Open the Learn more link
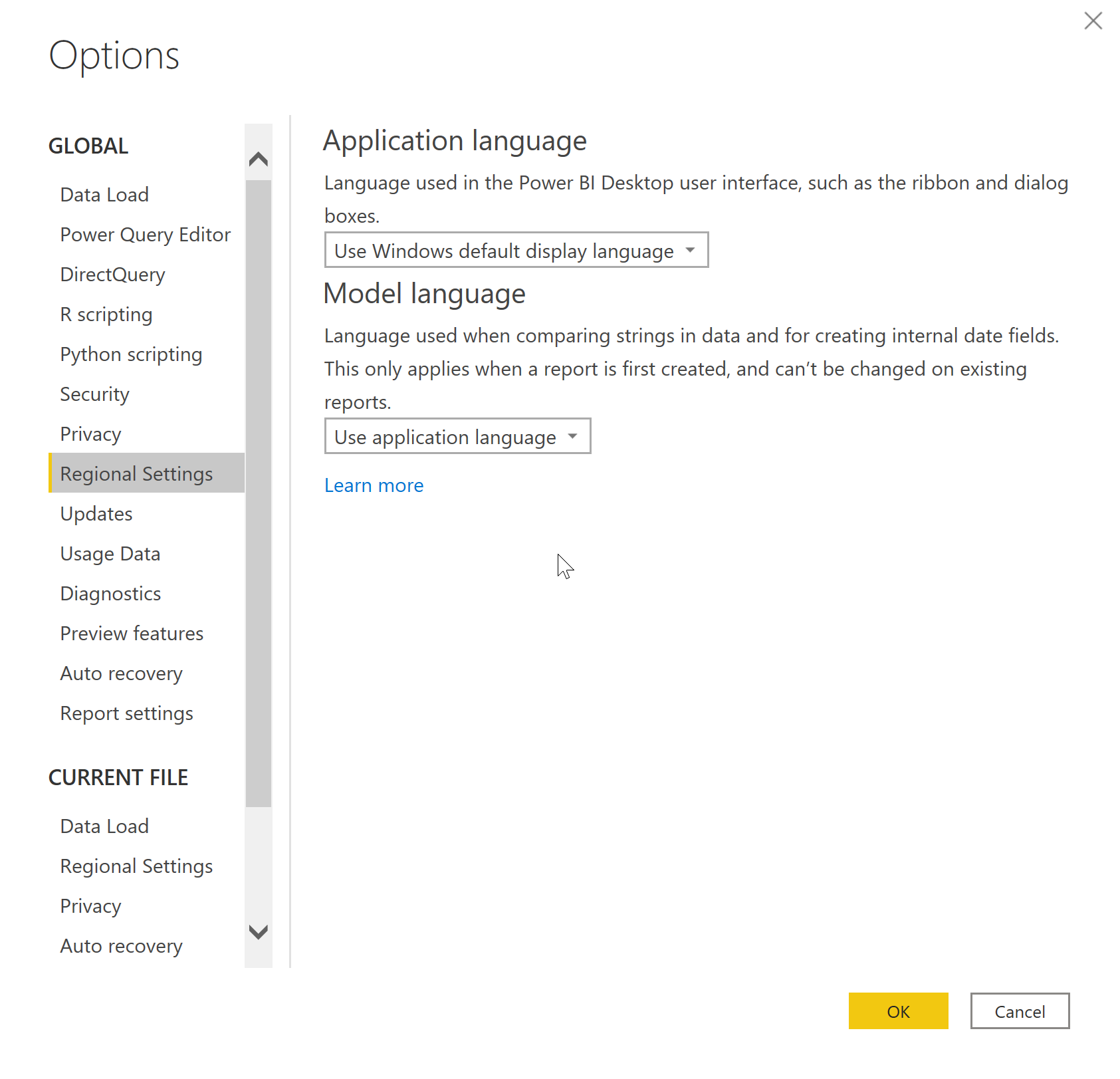Screen dimensions: 1120x1079 [374, 485]
